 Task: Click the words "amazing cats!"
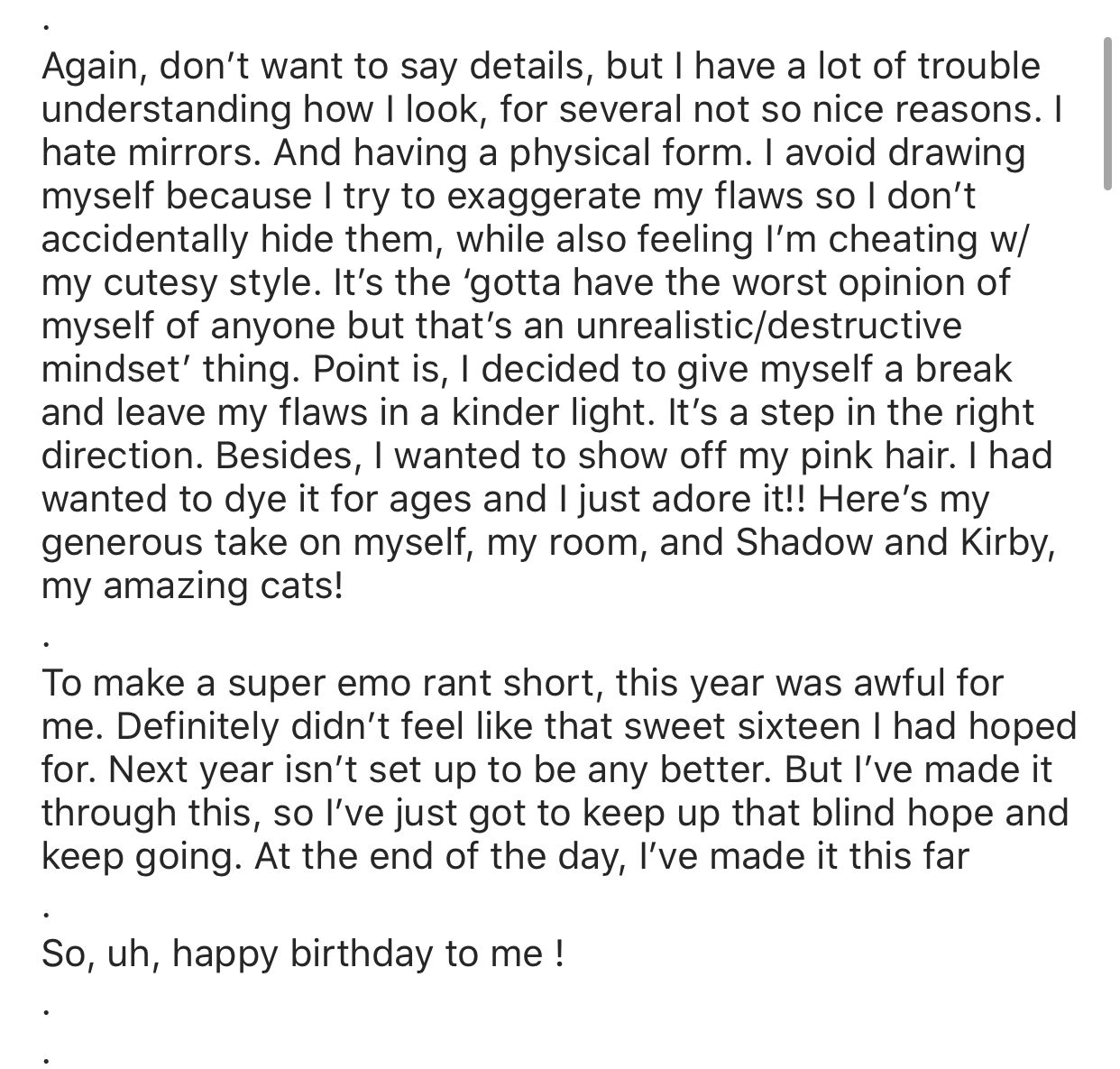tap(224, 585)
